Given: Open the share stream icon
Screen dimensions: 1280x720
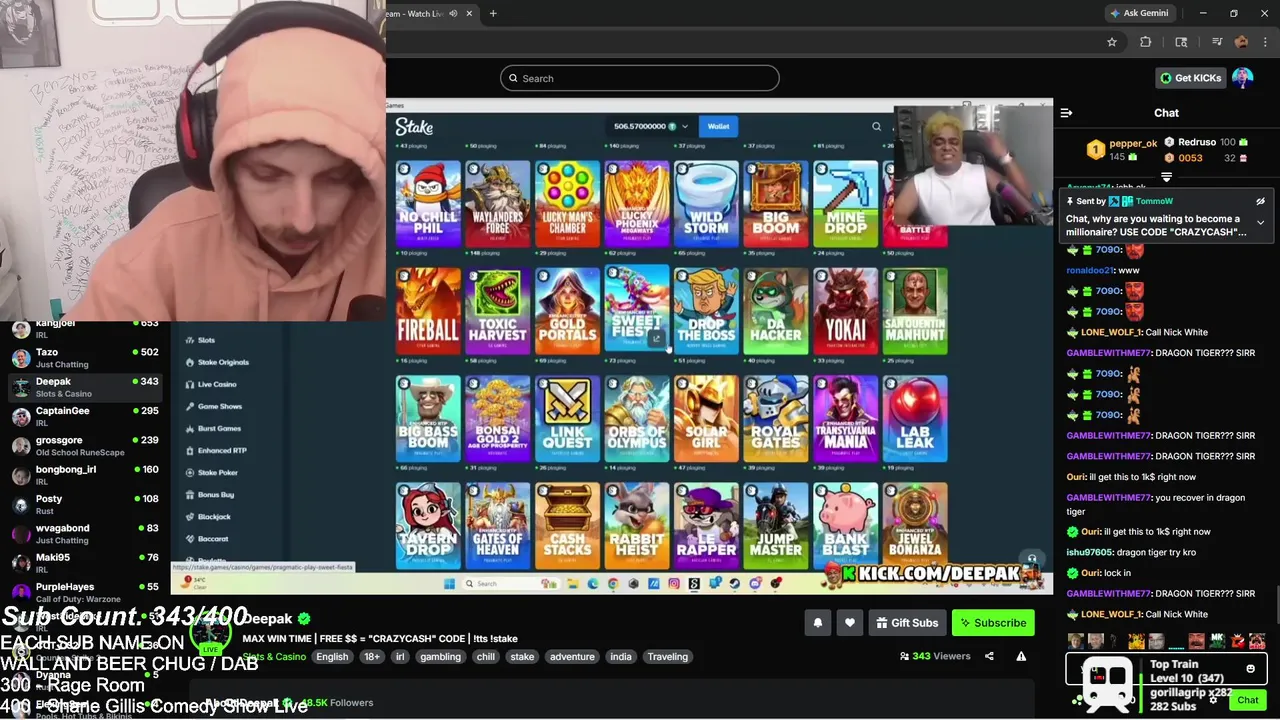Looking at the screenshot, I should tap(989, 656).
